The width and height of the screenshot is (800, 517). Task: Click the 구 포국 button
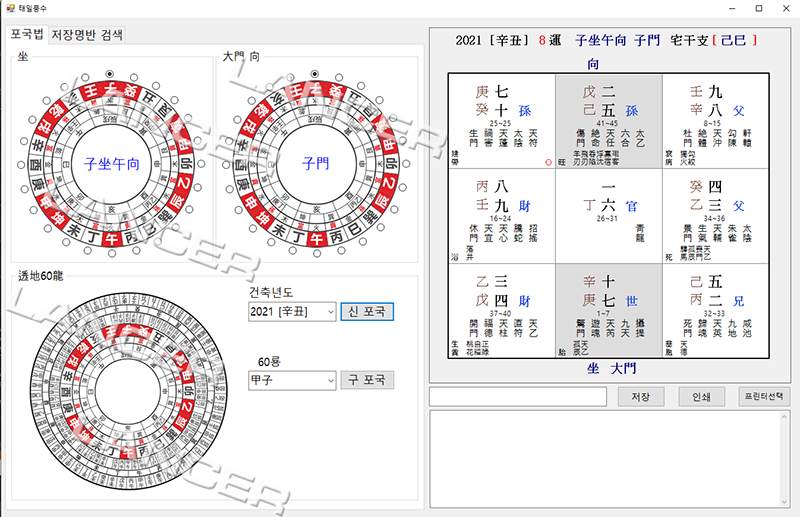pos(367,380)
